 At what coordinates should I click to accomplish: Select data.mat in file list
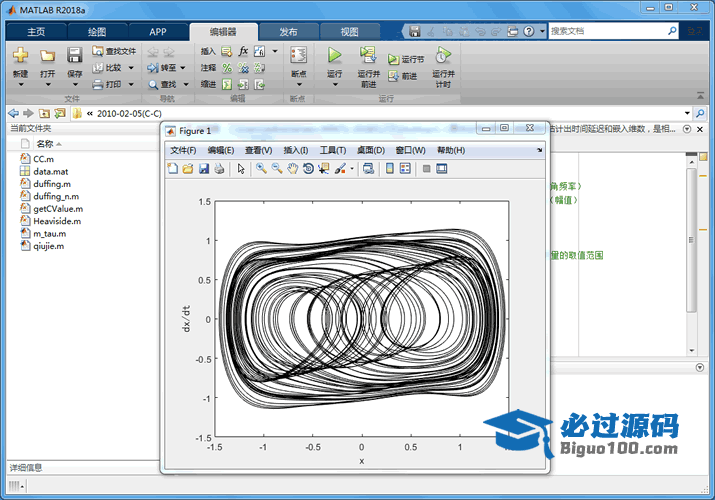pos(51,171)
